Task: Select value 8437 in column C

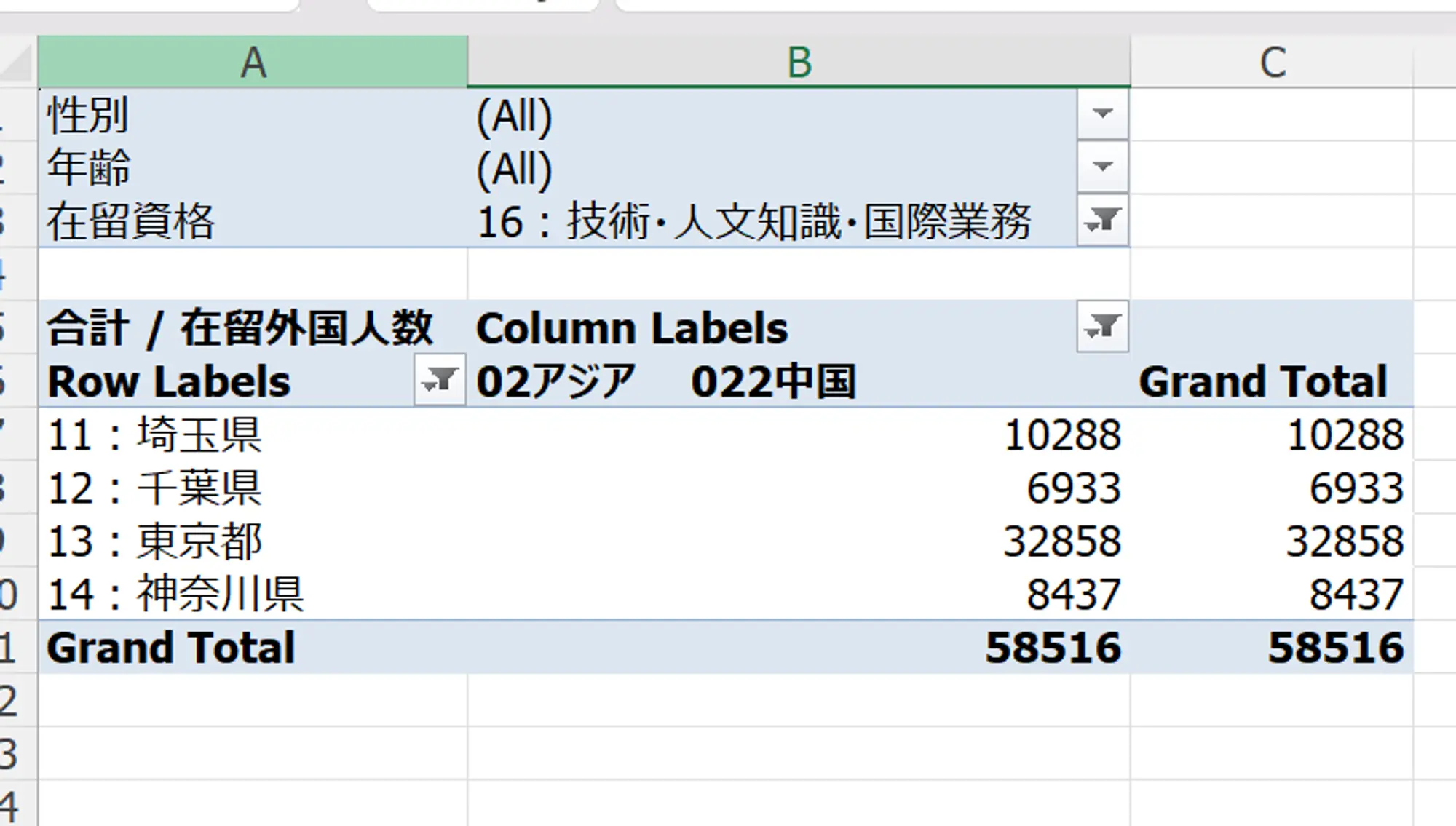Action: coord(1272,594)
